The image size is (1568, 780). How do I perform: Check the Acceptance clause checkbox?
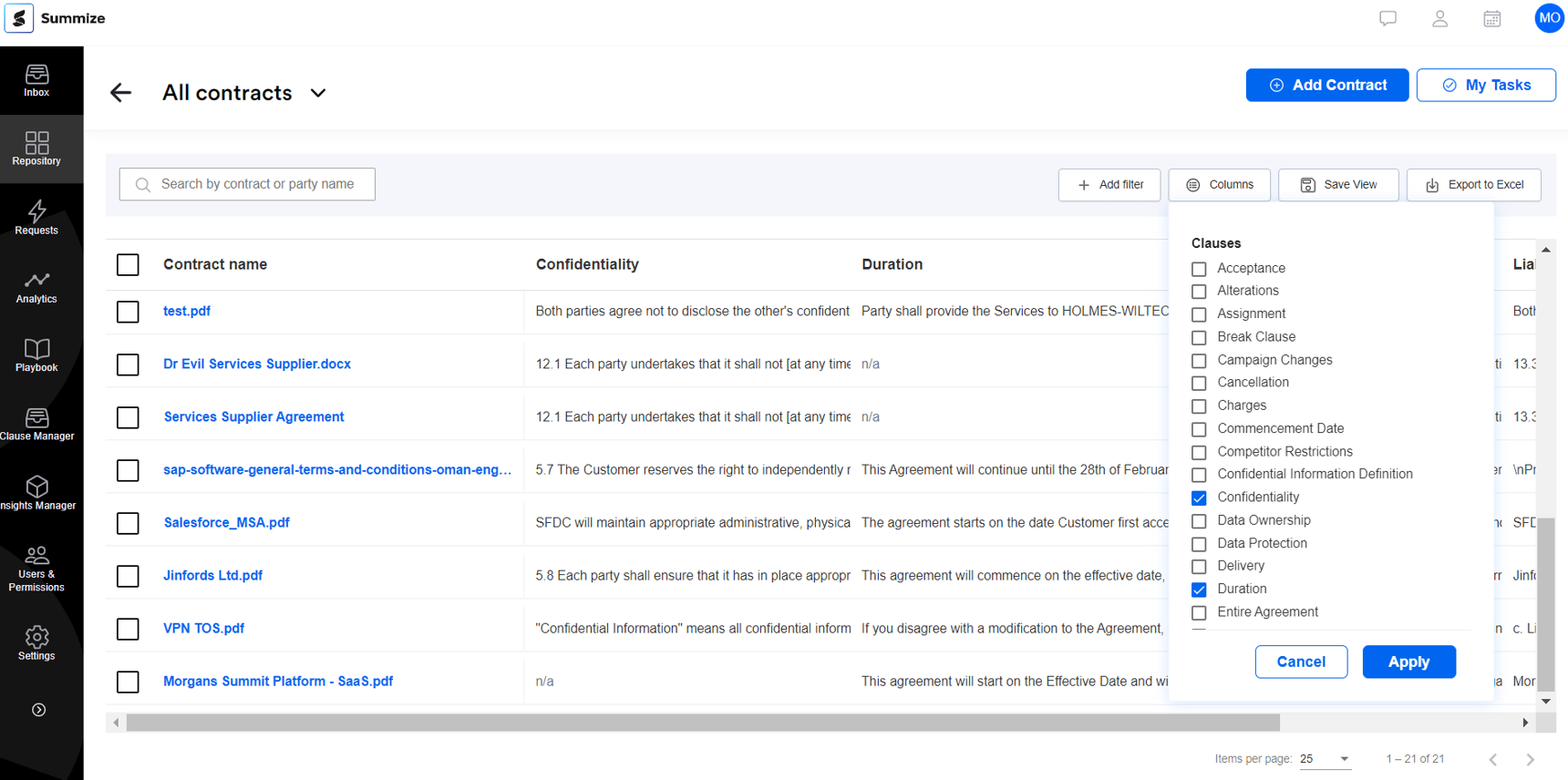(1199, 269)
